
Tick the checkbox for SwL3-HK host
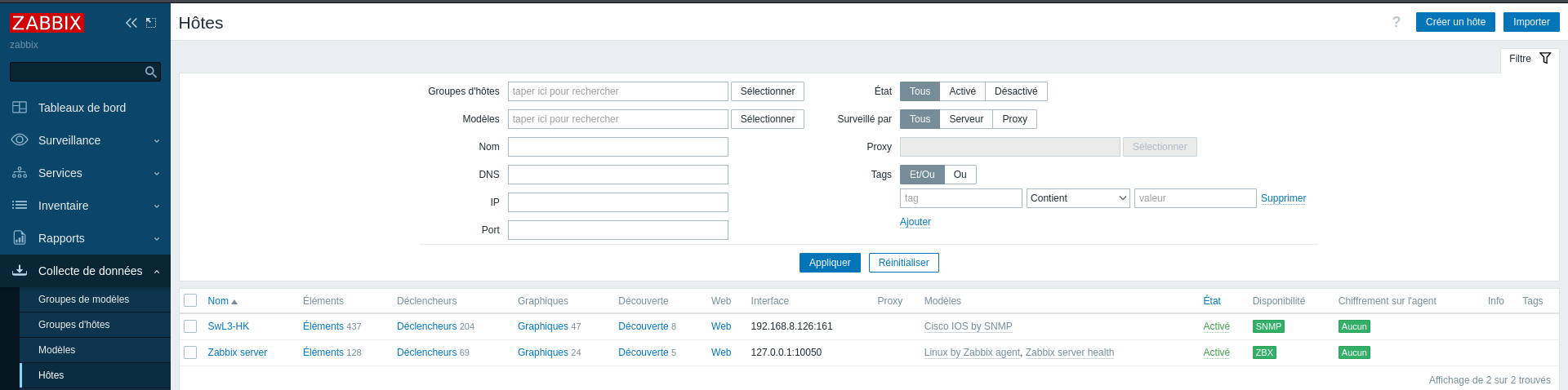point(190,326)
